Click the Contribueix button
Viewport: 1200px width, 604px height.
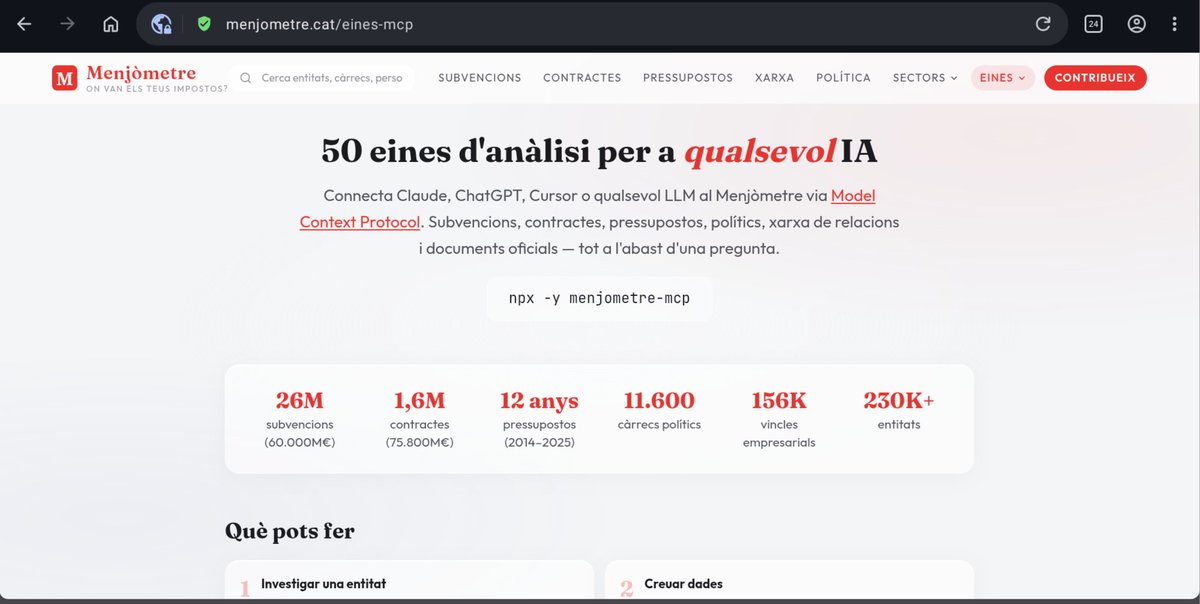[x=1095, y=78]
